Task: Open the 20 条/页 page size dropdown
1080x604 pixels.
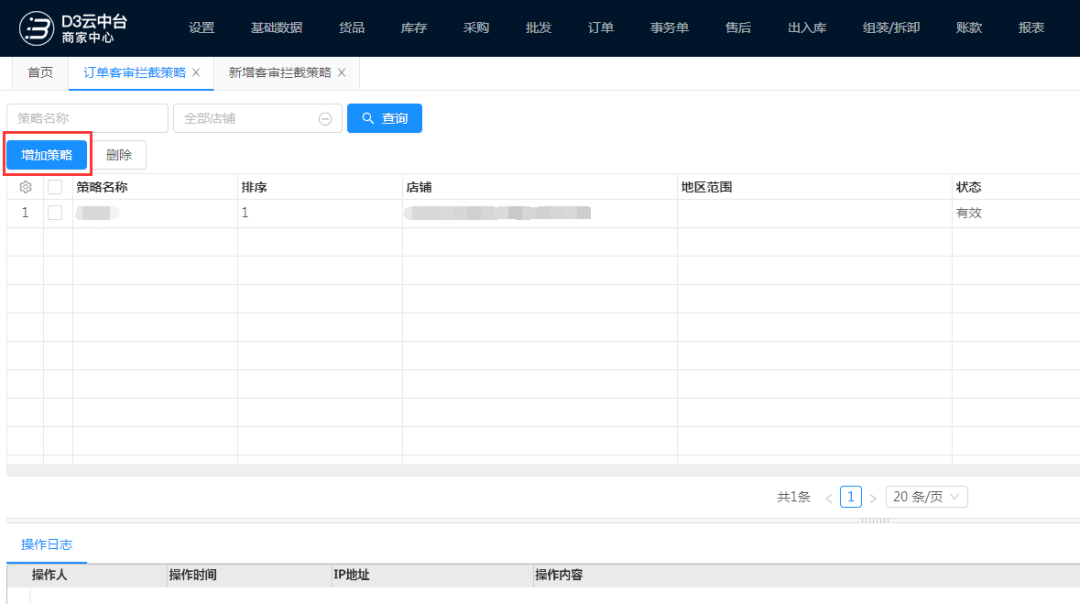Action: pos(926,497)
